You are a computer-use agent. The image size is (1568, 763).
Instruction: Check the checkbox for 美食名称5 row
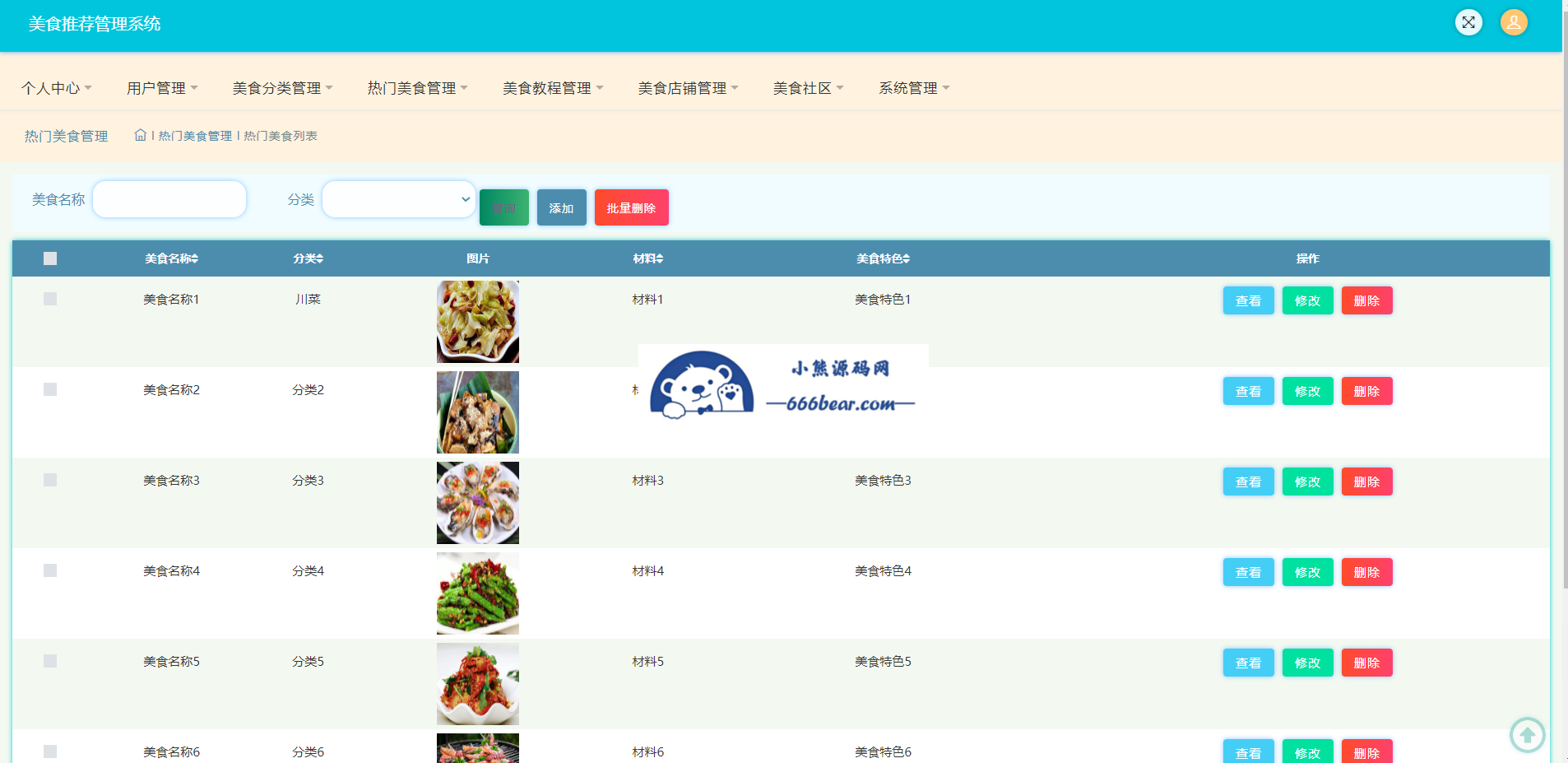point(50,661)
